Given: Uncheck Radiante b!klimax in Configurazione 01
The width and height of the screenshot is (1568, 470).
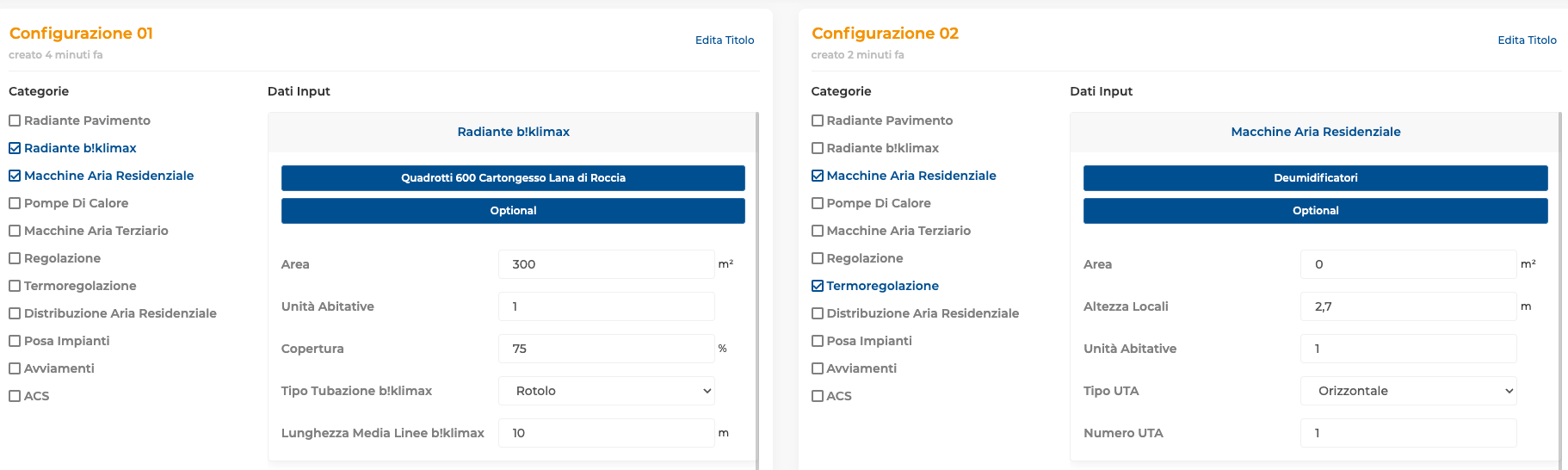Looking at the screenshot, I should click(15, 148).
